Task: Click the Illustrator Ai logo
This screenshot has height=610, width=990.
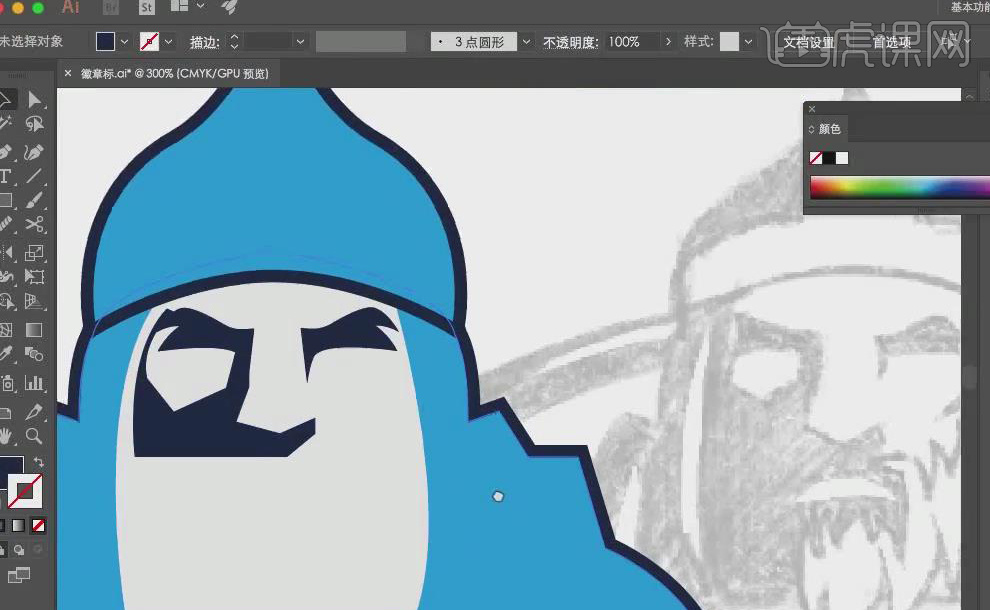Action: tap(71, 6)
